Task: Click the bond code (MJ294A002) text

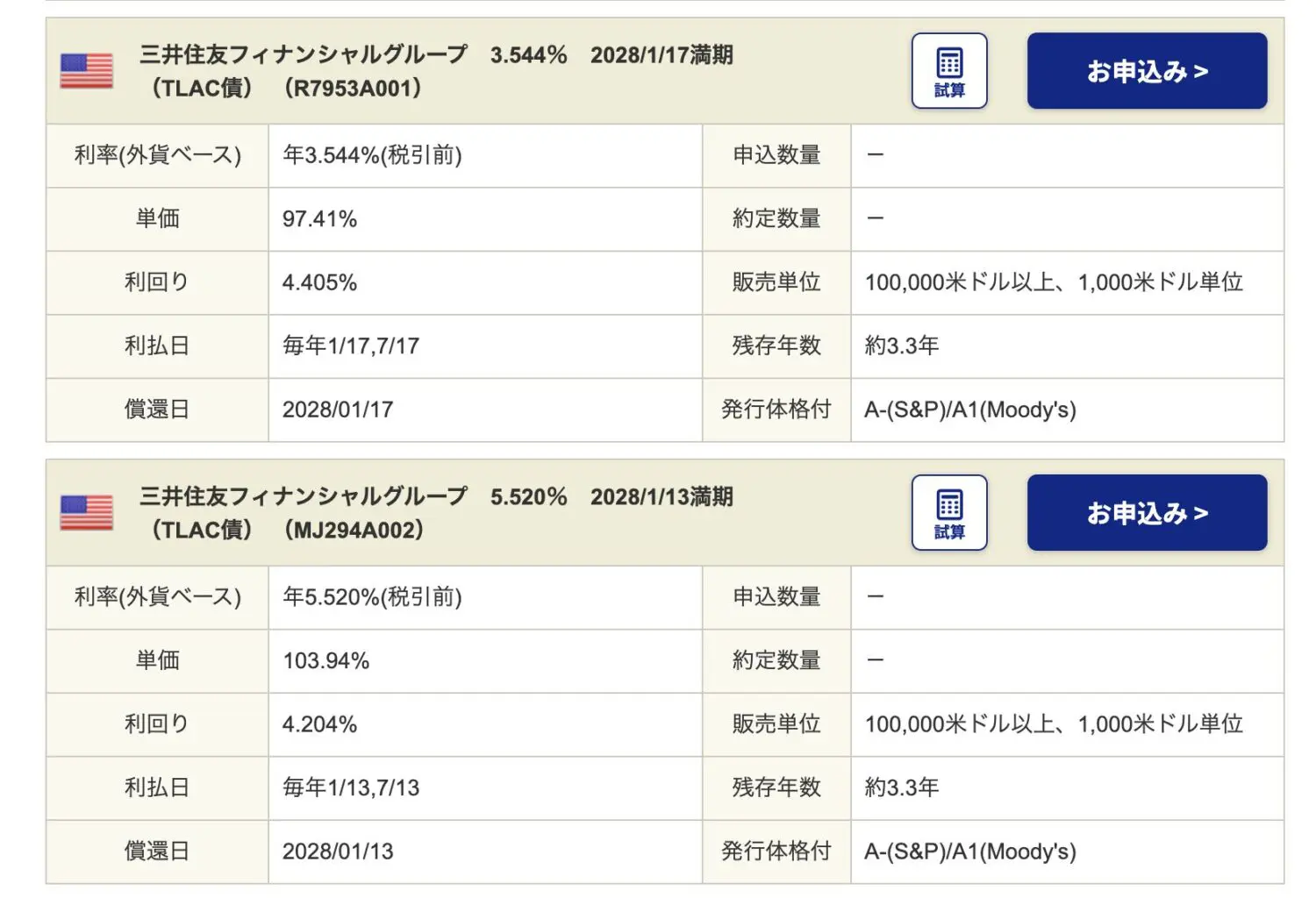Action: (354, 531)
